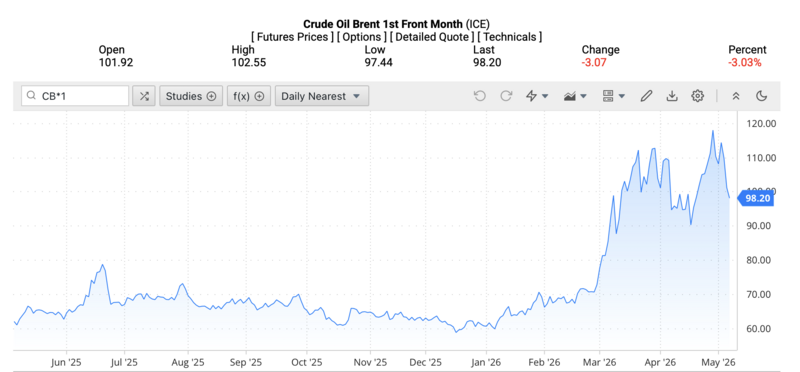Screen dimensions: 800x372
Task: Open the chart type area dropdown
Action: coord(576,96)
